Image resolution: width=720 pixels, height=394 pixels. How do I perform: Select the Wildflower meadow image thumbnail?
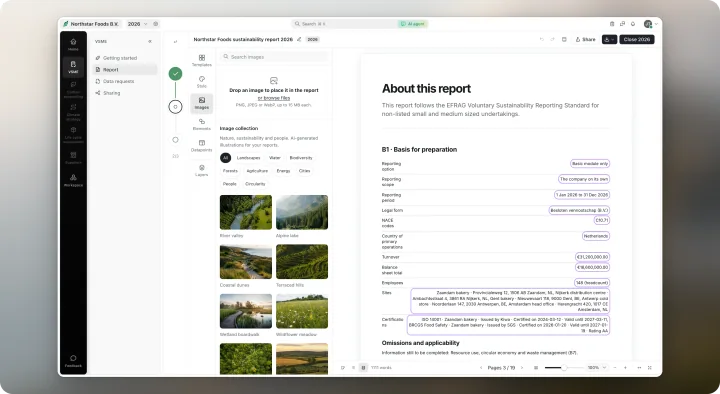302,311
